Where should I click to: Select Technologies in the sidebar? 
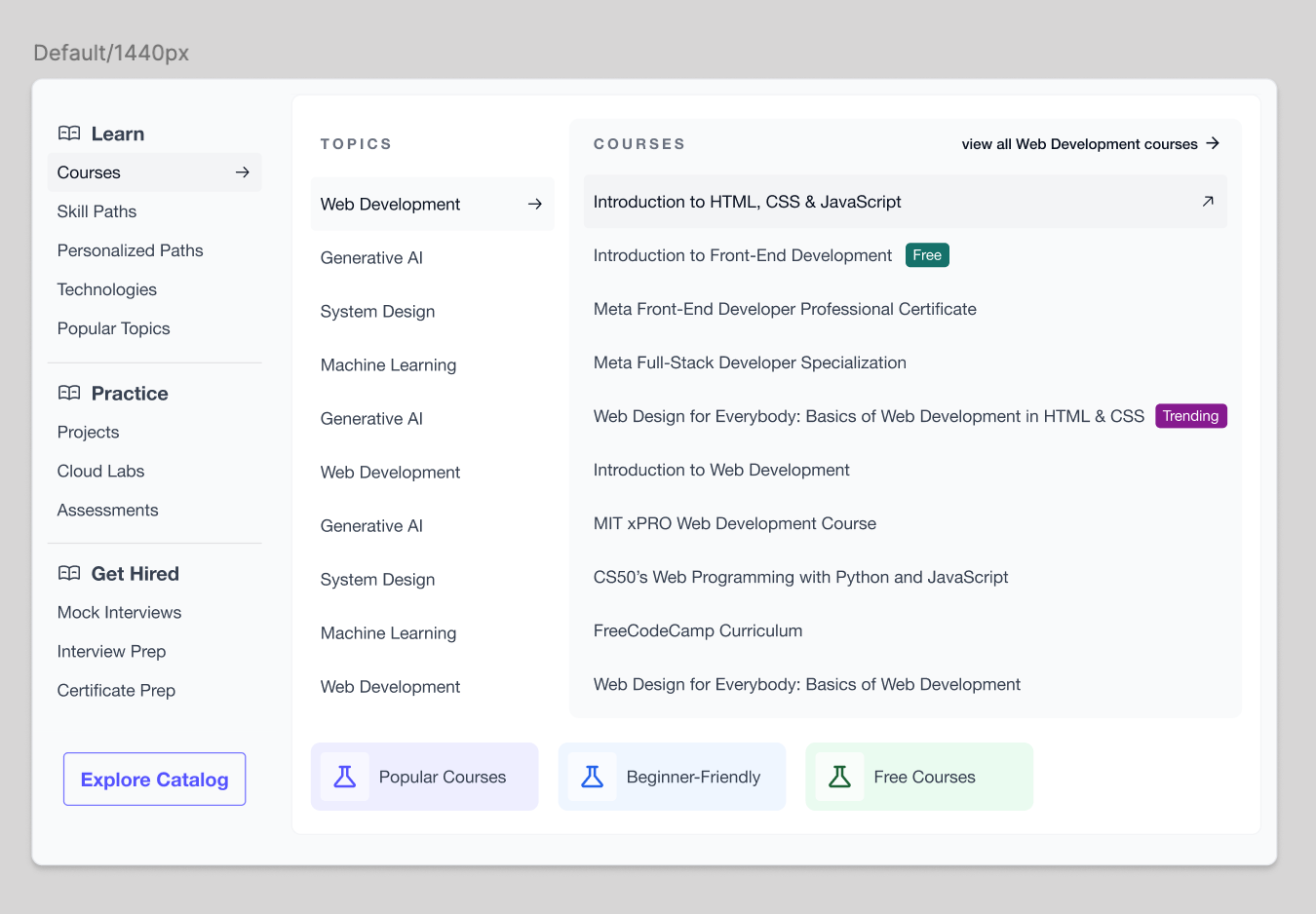pos(107,289)
